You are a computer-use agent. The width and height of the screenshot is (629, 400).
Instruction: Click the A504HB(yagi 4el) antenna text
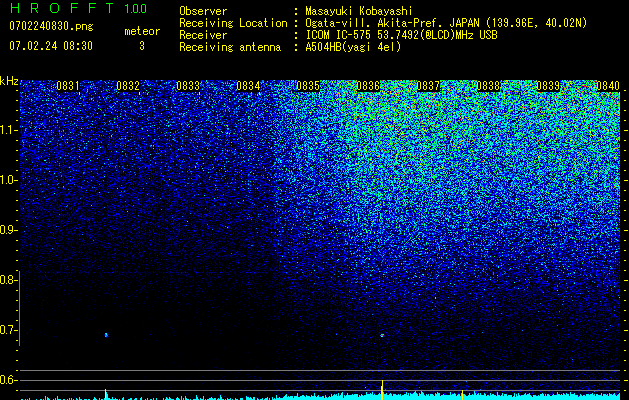coord(353,47)
